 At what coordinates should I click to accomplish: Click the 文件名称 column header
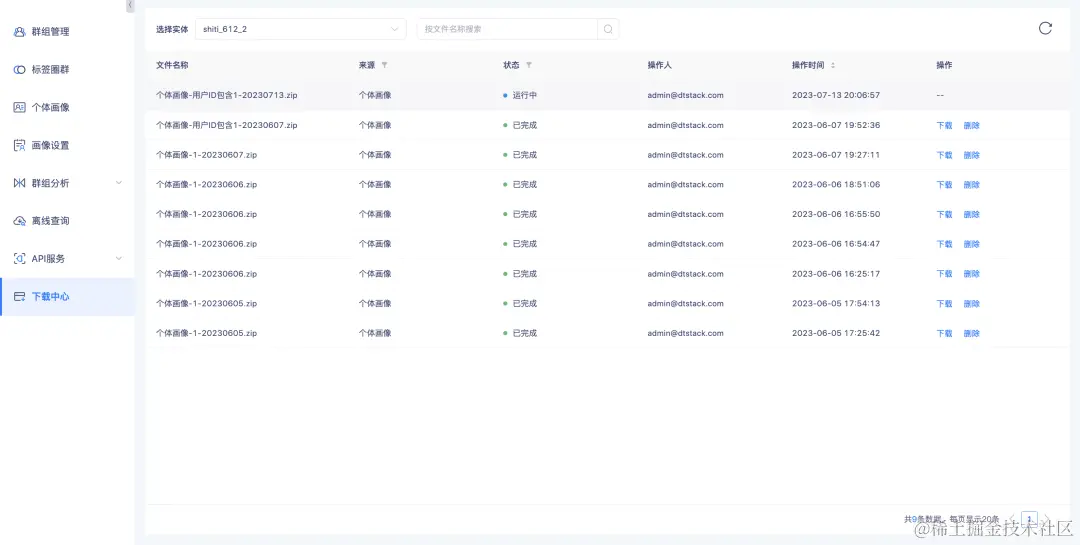point(172,65)
